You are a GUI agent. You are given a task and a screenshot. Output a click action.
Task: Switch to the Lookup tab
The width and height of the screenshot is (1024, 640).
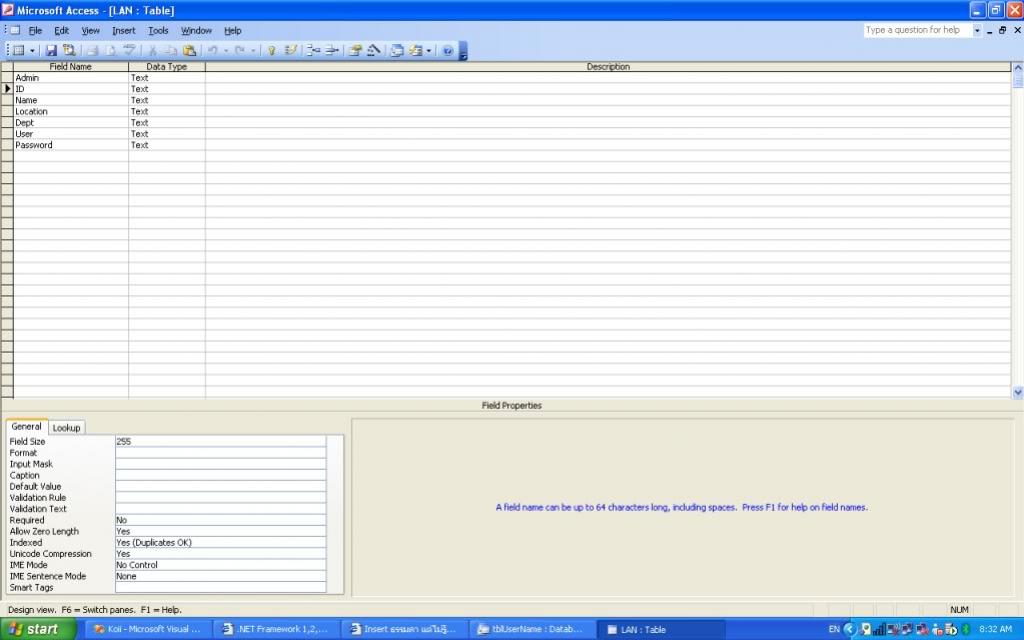coord(66,428)
